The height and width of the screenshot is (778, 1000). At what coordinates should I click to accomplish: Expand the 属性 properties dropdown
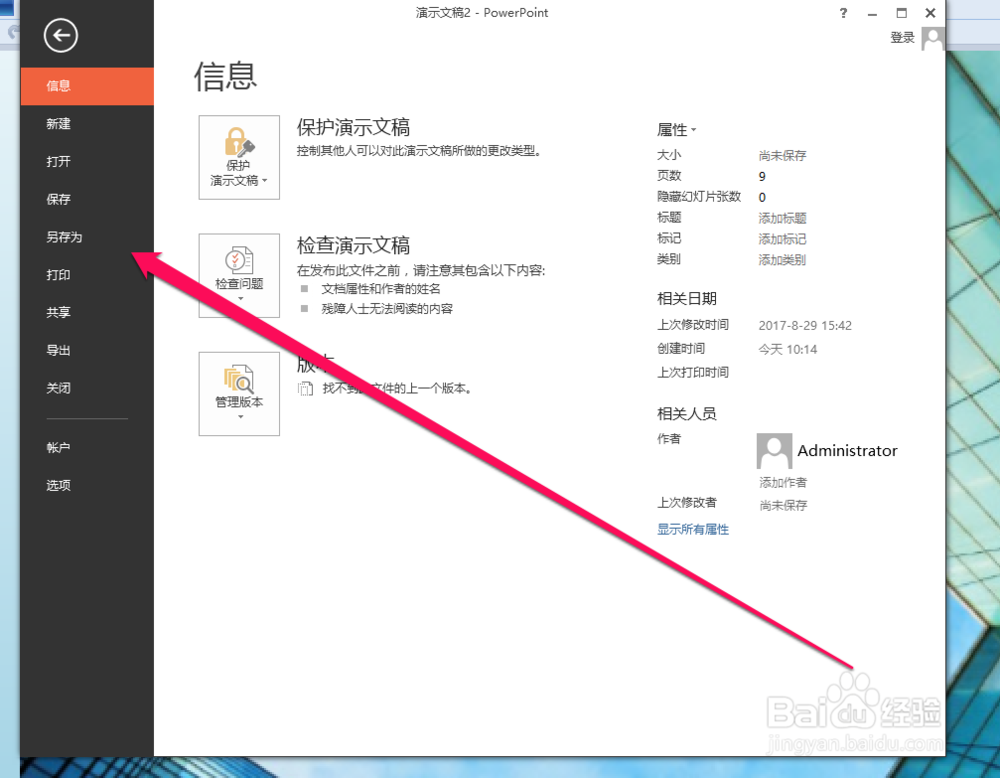677,130
